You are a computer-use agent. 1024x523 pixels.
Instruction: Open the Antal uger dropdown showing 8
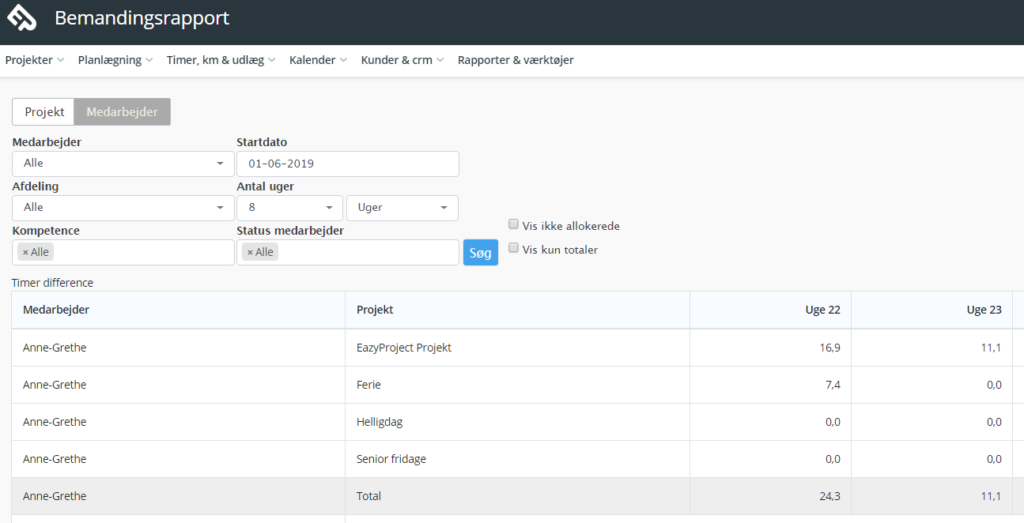(x=289, y=208)
